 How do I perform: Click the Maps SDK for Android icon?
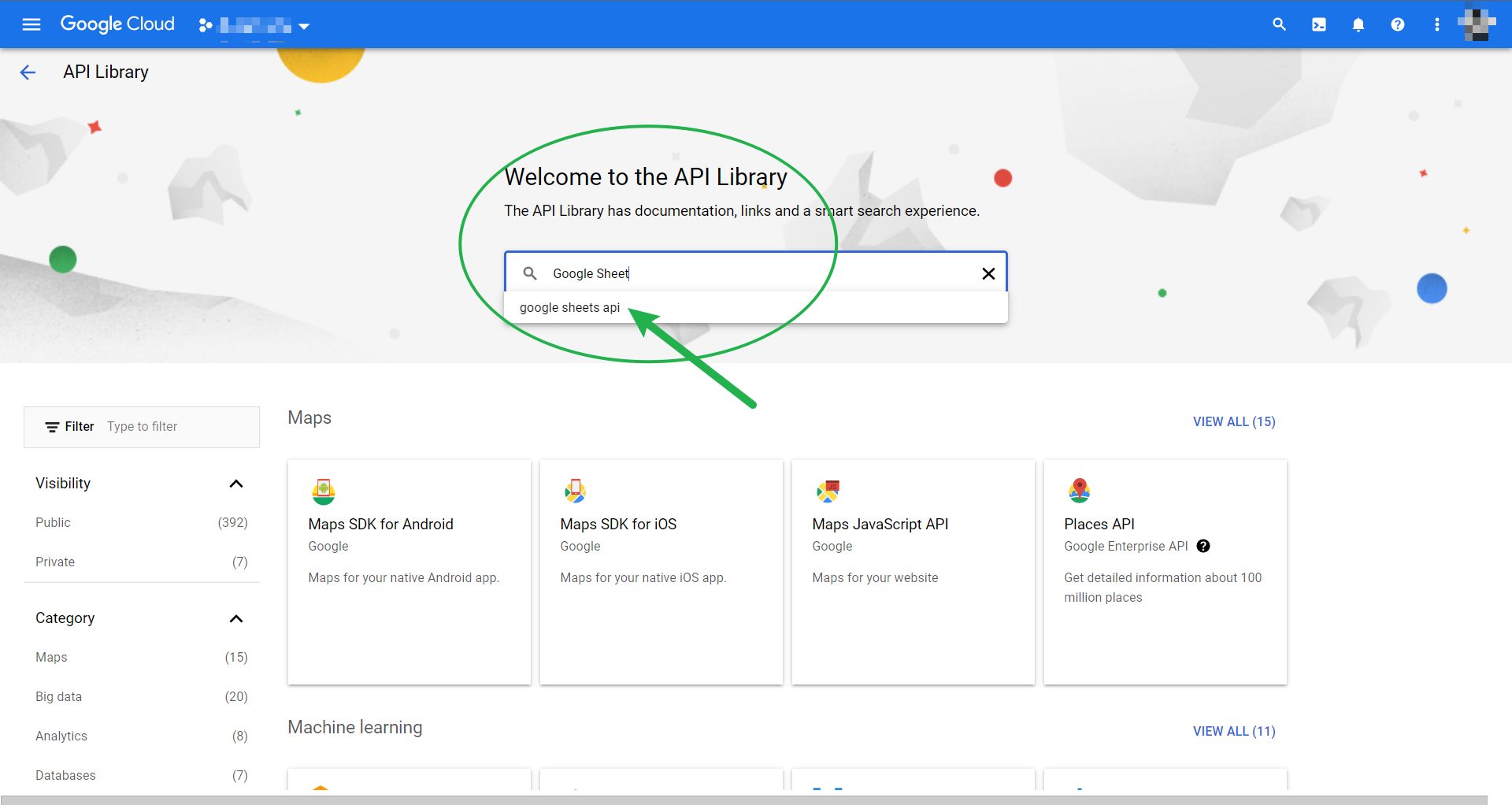[x=324, y=492]
